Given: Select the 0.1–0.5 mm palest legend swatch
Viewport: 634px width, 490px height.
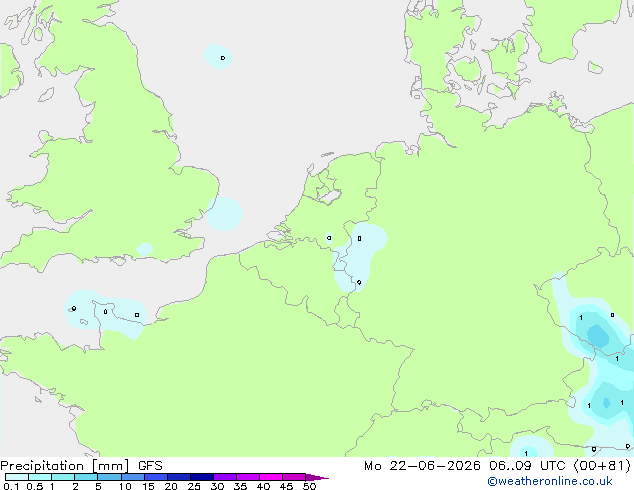Looking at the screenshot, I should click(17, 477).
